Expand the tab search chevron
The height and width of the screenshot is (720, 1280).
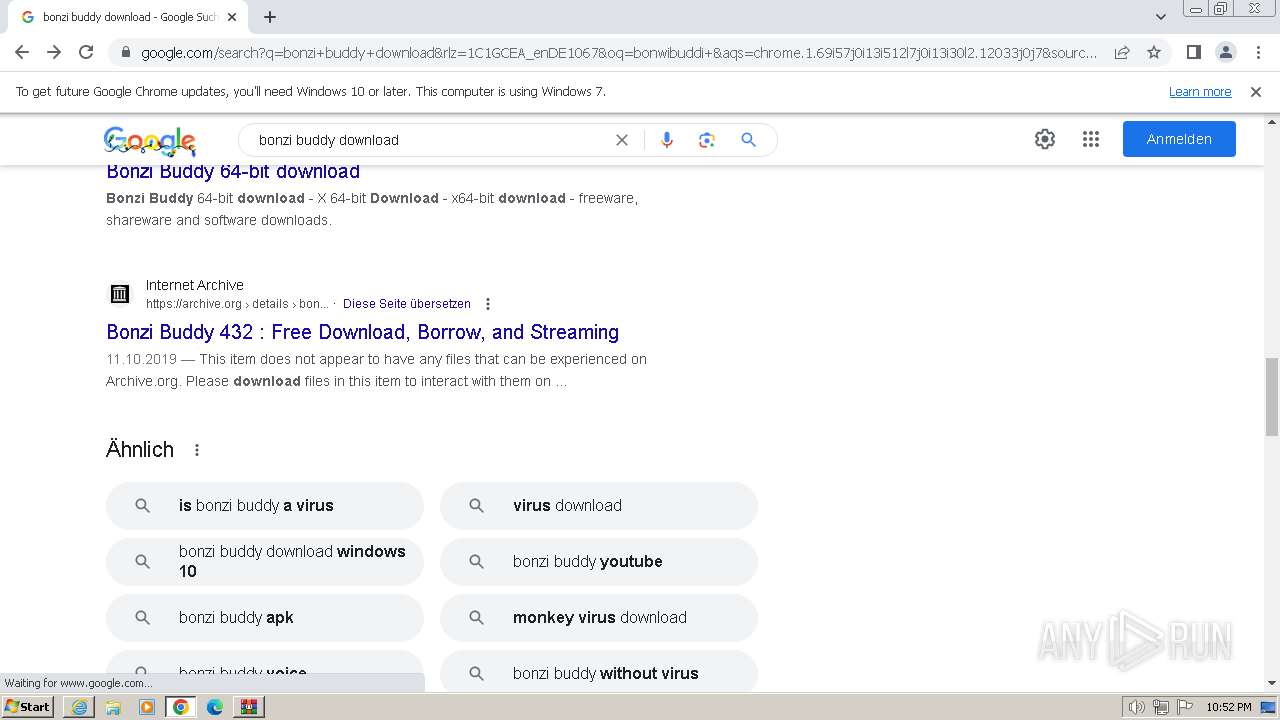(1160, 17)
